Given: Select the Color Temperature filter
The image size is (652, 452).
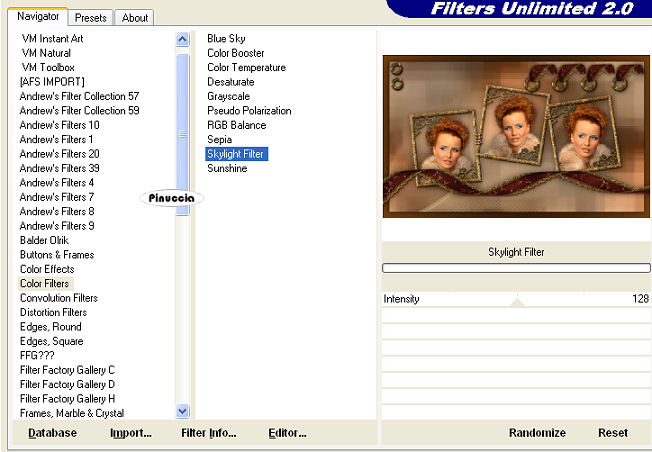Looking at the screenshot, I should pos(247,67).
